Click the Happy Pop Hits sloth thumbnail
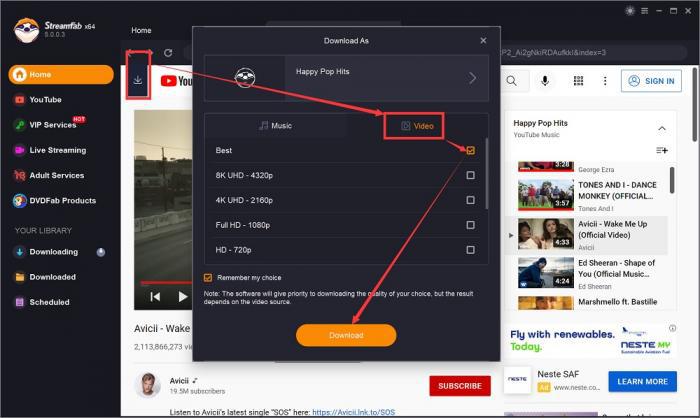Viewport: 700px width, 418px height. coord(245,78)
